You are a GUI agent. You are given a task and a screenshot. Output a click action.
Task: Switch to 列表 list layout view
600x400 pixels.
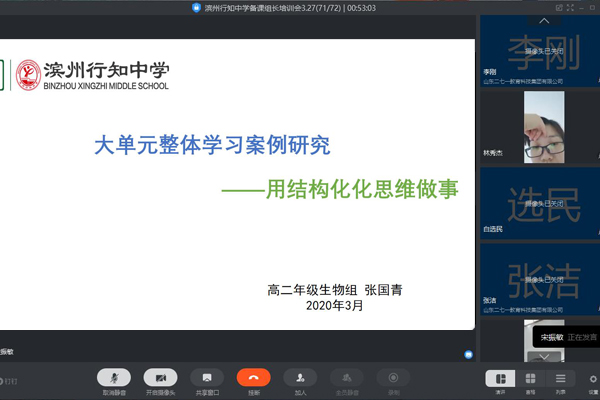561,379
